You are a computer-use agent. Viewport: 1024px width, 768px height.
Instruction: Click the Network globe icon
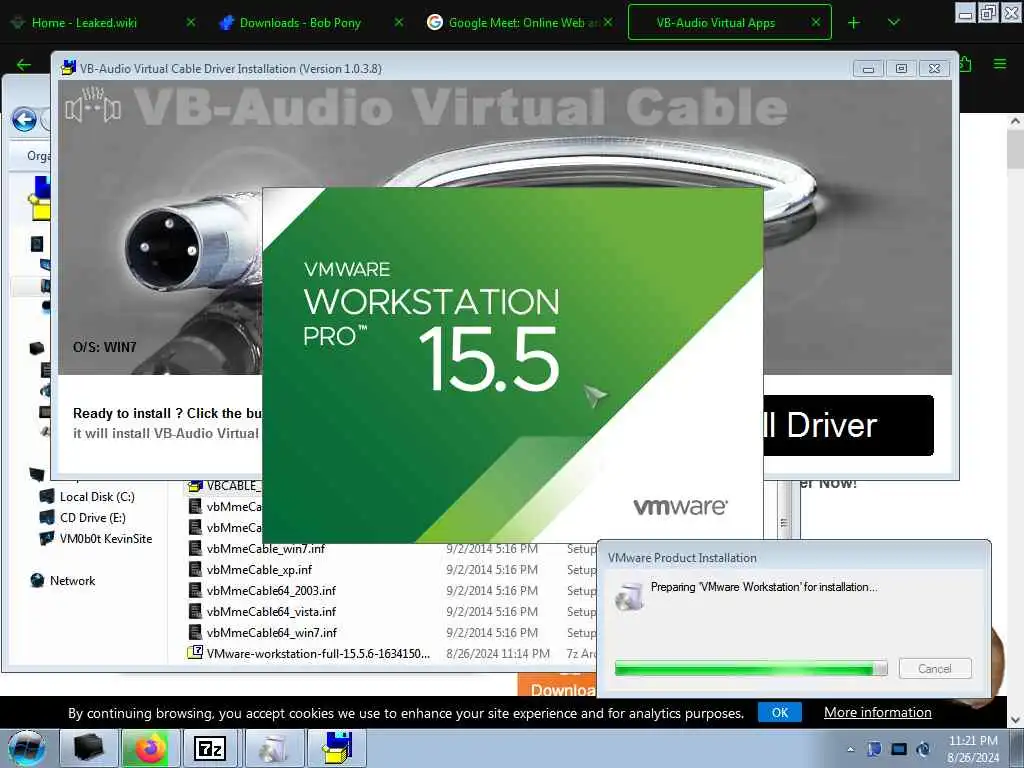pyautogui.click(x=37, y=581)
